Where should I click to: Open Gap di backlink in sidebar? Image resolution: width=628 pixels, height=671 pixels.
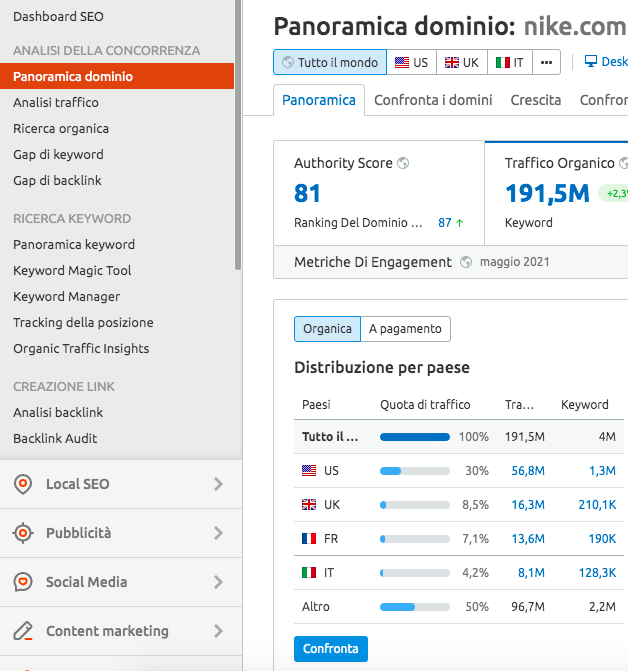pos(57,181)
